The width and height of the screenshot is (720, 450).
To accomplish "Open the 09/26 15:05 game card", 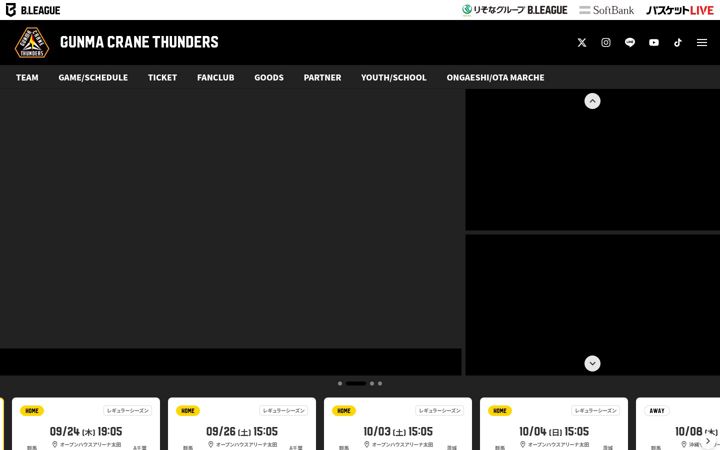I will [x=242, y=424].
